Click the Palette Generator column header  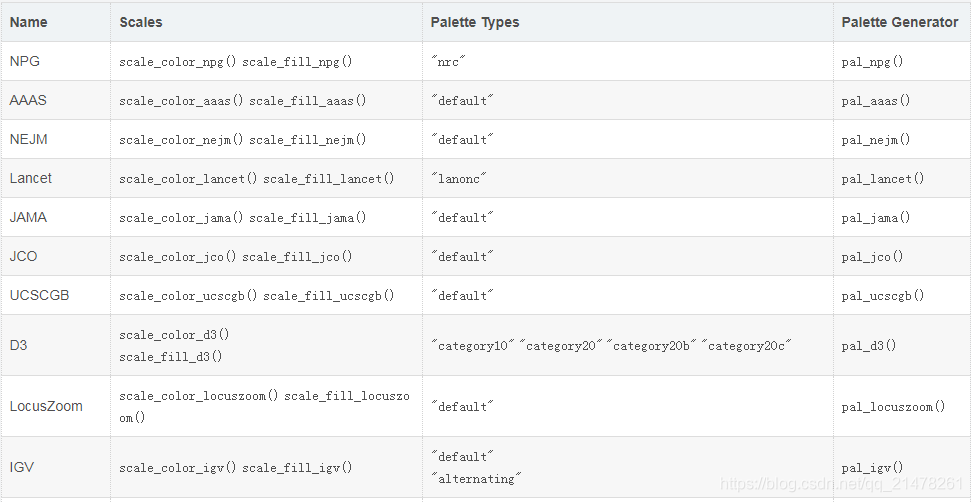coord(900,22)
